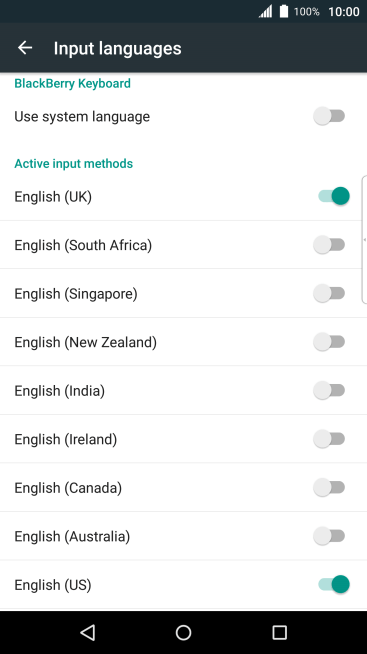
Task: Tap the battery icon in status bar
Action: point(284,11)
